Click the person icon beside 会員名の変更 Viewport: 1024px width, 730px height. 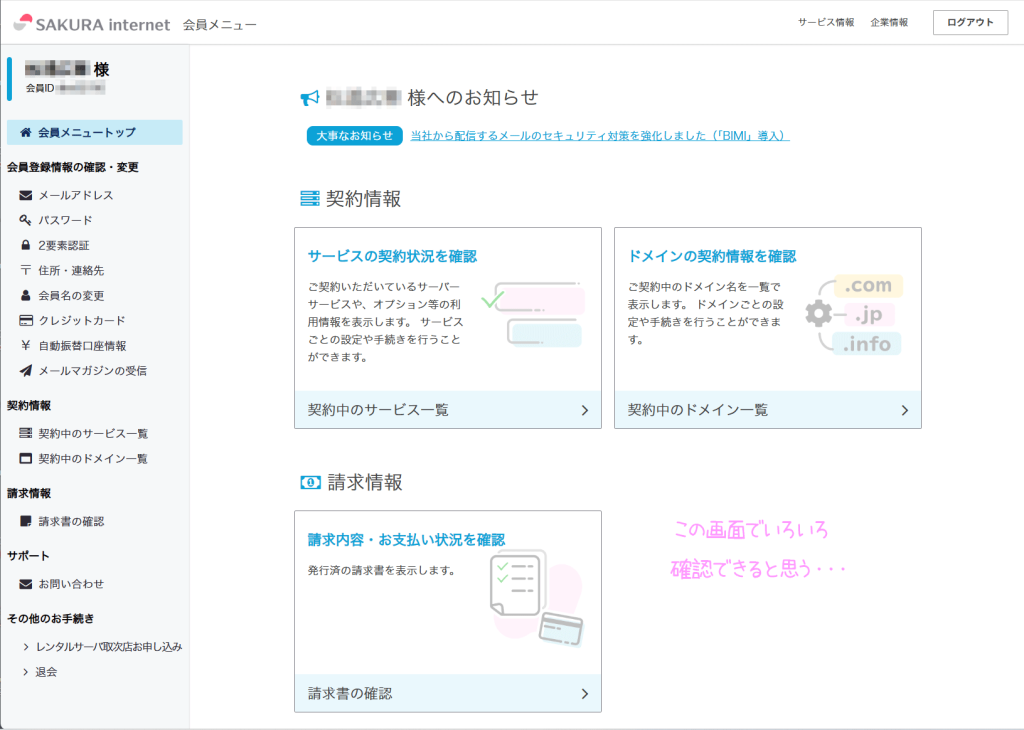pos(26,296)
